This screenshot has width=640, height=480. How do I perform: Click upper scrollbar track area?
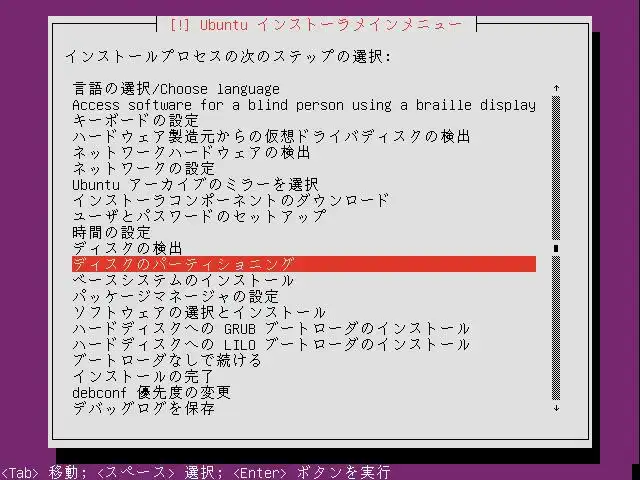[x=556, y=168]
